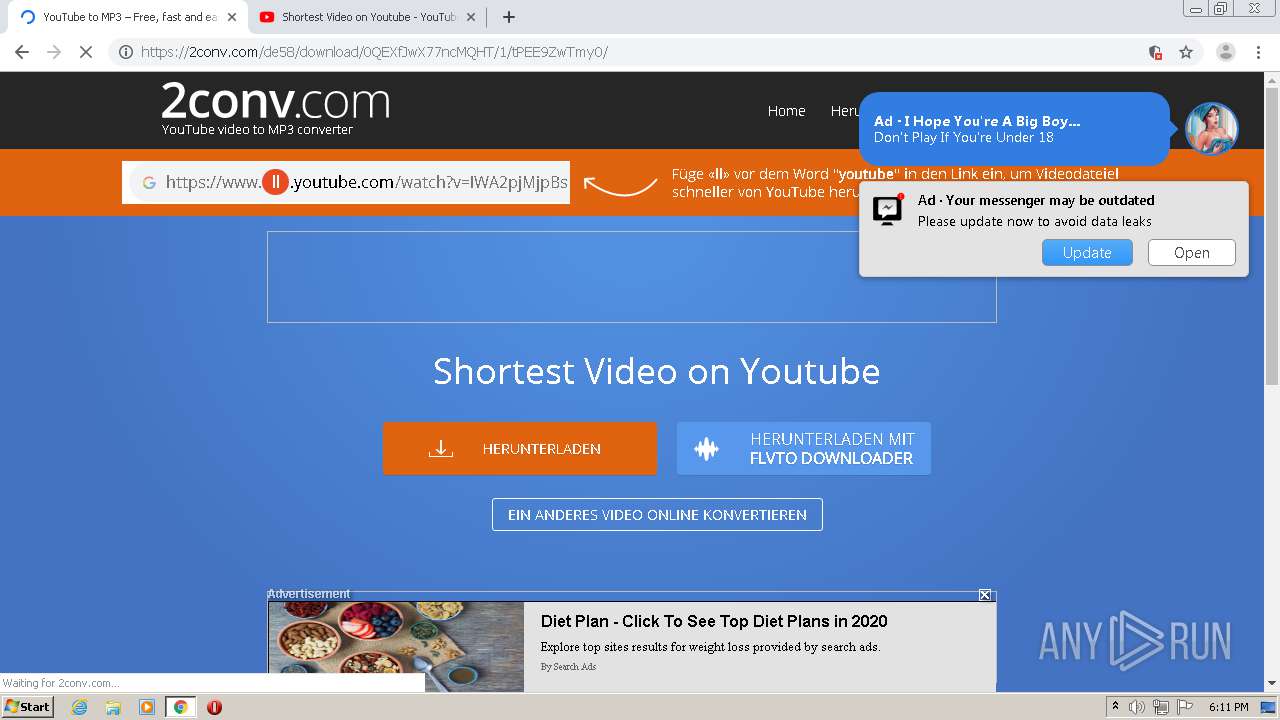Open the 2conv.com logo homepage

coord(275,108)
